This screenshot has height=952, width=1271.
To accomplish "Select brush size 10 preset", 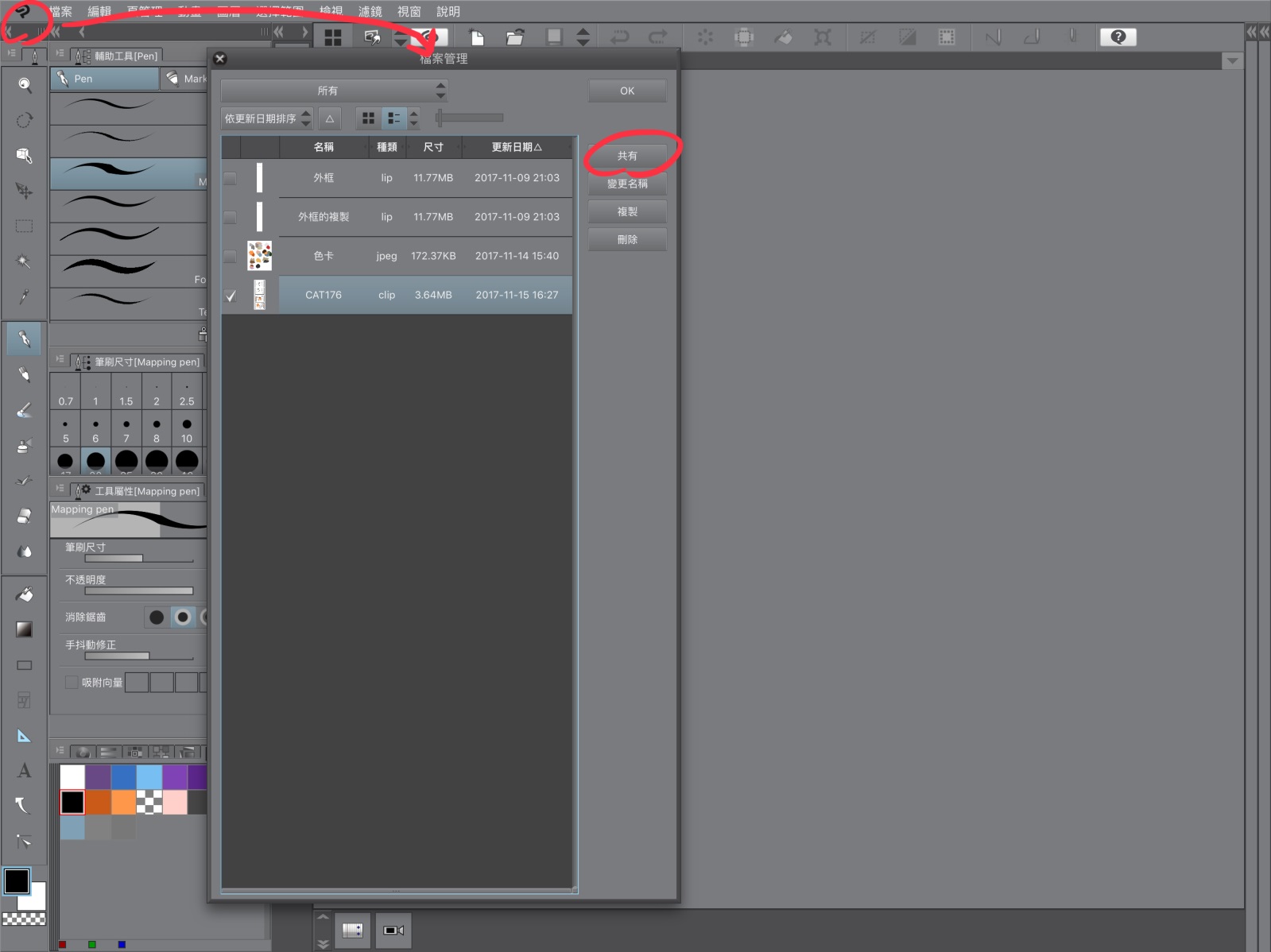I will pyautogui.click(x=187, y=430).
